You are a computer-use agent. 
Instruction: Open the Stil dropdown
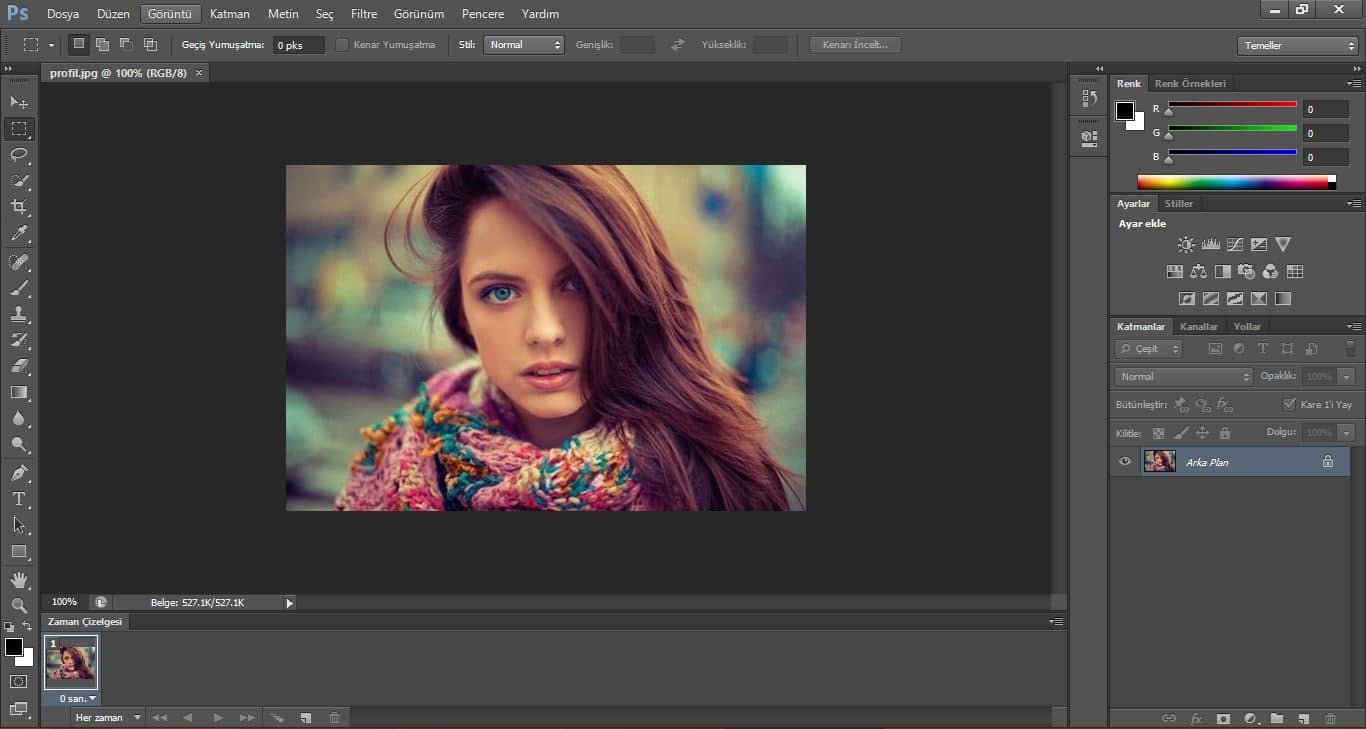coord(523,45)
